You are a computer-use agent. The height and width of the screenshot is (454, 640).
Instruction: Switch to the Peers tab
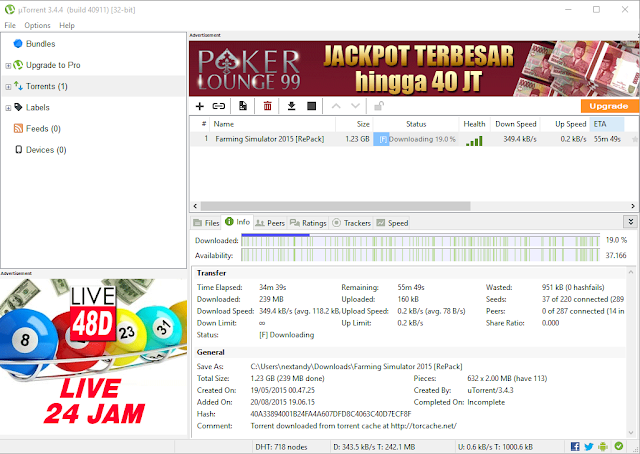(x=270, y=223)
